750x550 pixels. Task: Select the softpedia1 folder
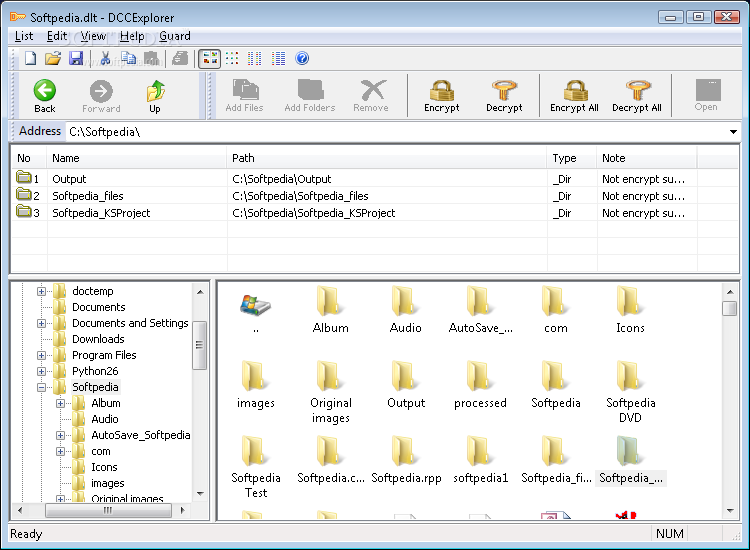(480, 460)
